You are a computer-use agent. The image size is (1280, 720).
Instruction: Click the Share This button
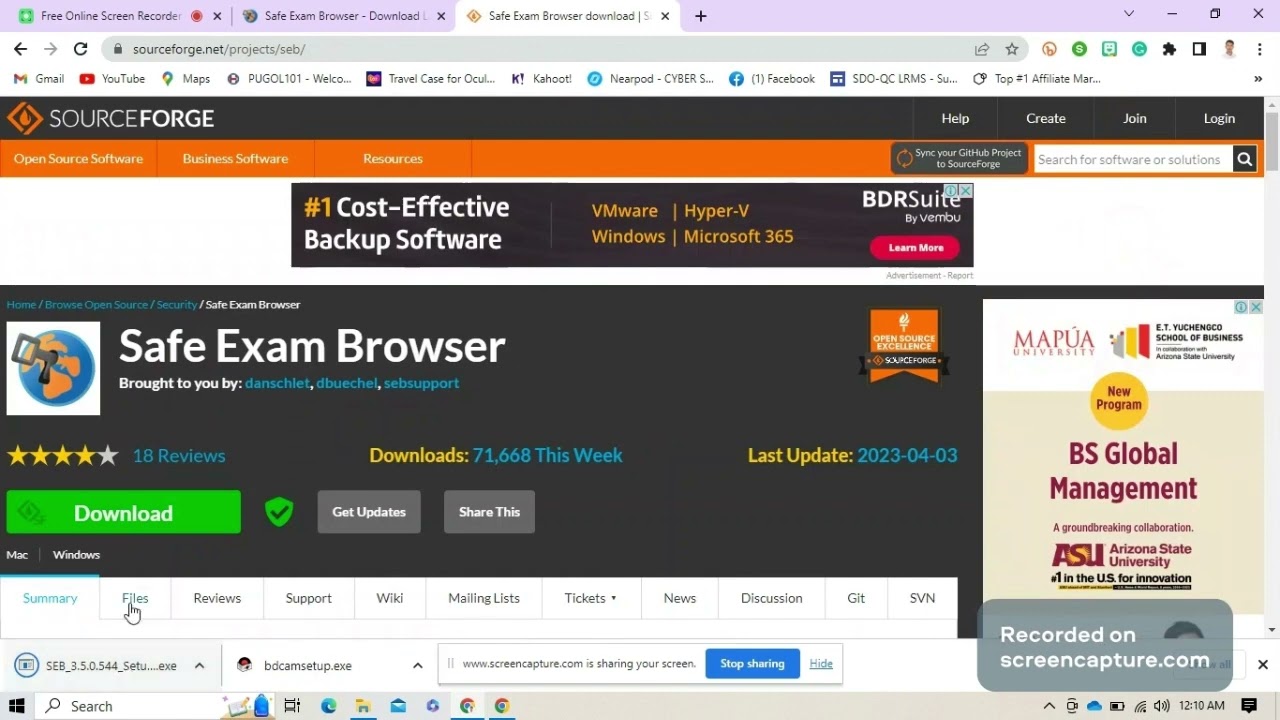489,512
